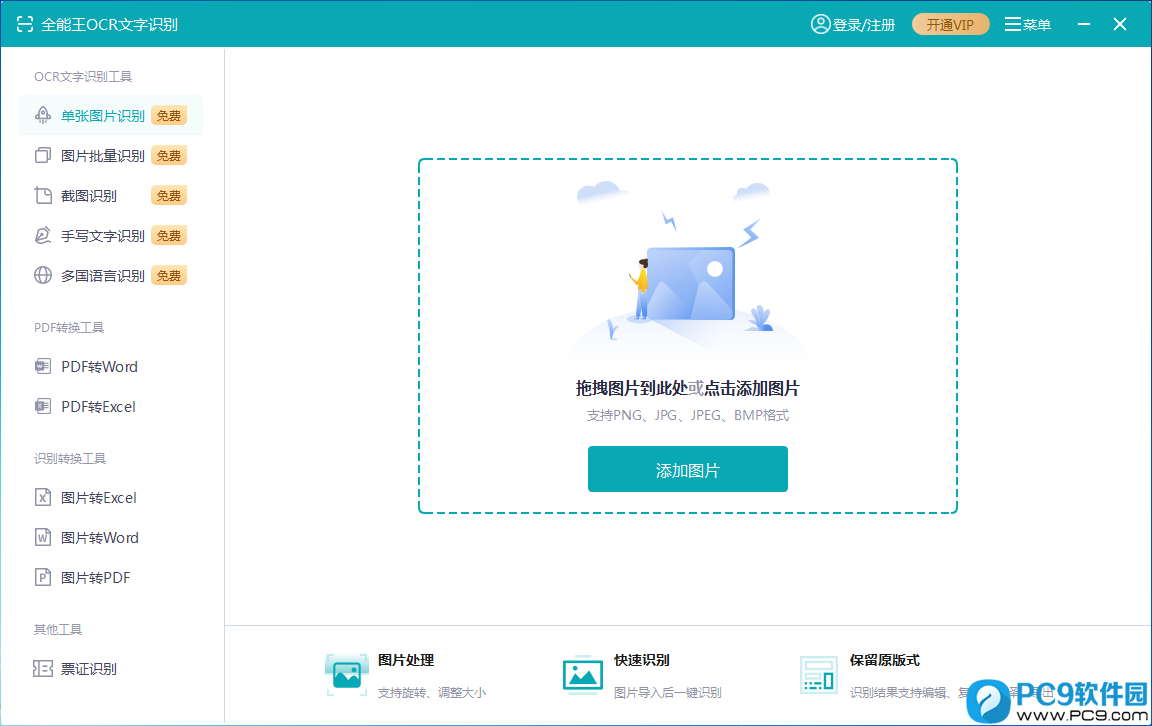Click the PDF转换工具 section heading

click(69, 327)
